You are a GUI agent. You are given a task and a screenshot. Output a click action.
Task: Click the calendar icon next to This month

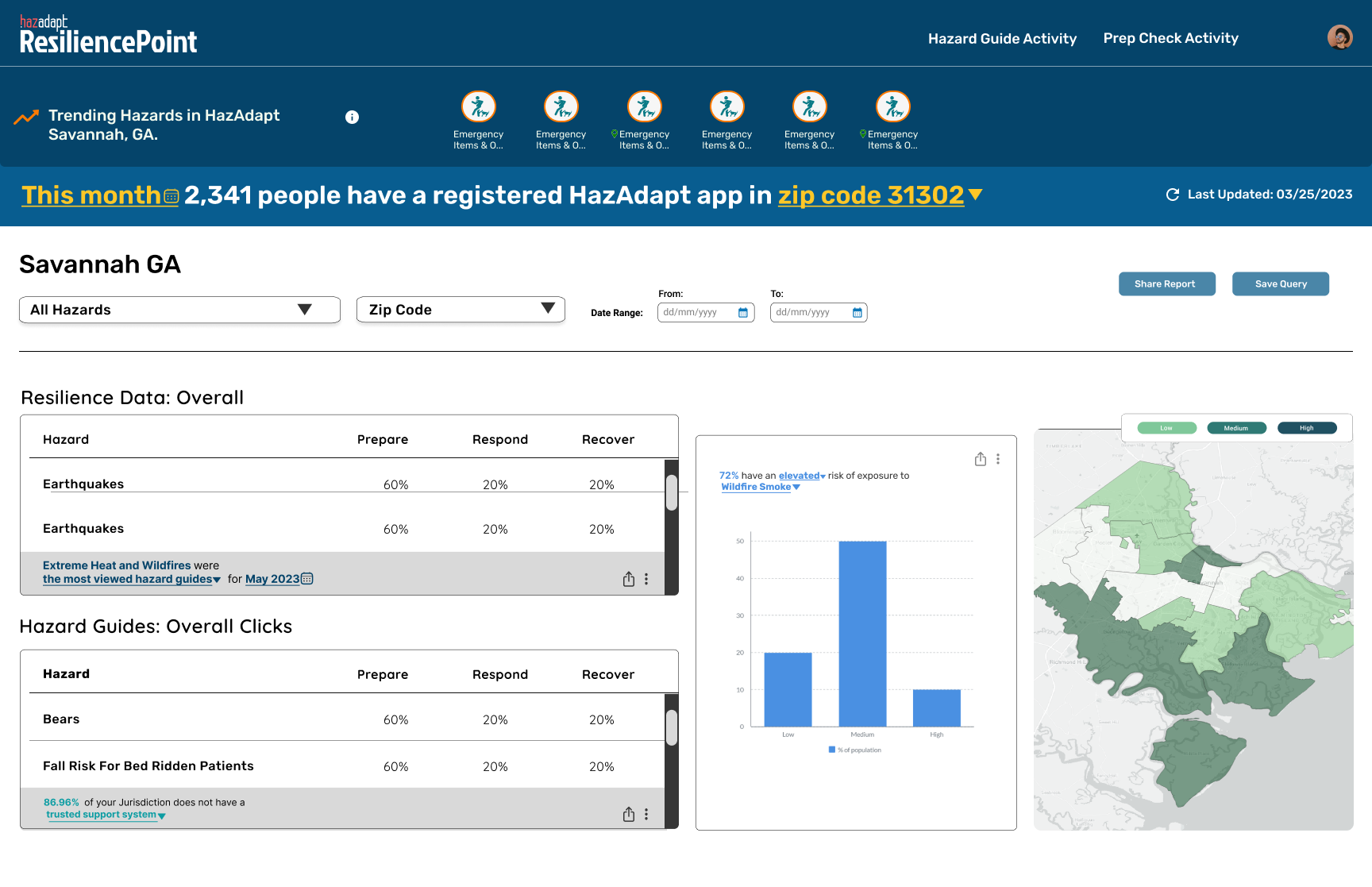171,196
